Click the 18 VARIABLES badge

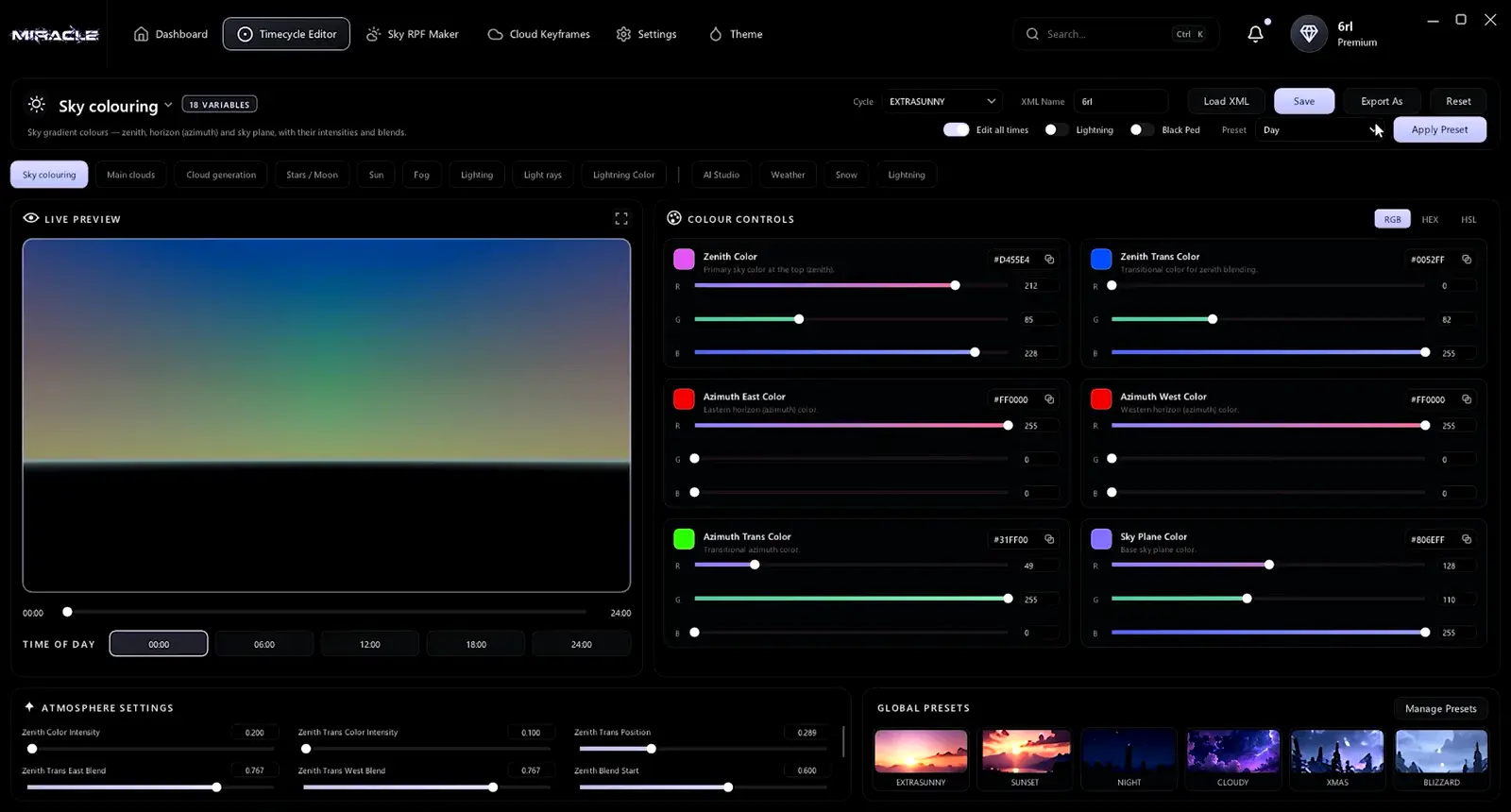coord(219,105)
